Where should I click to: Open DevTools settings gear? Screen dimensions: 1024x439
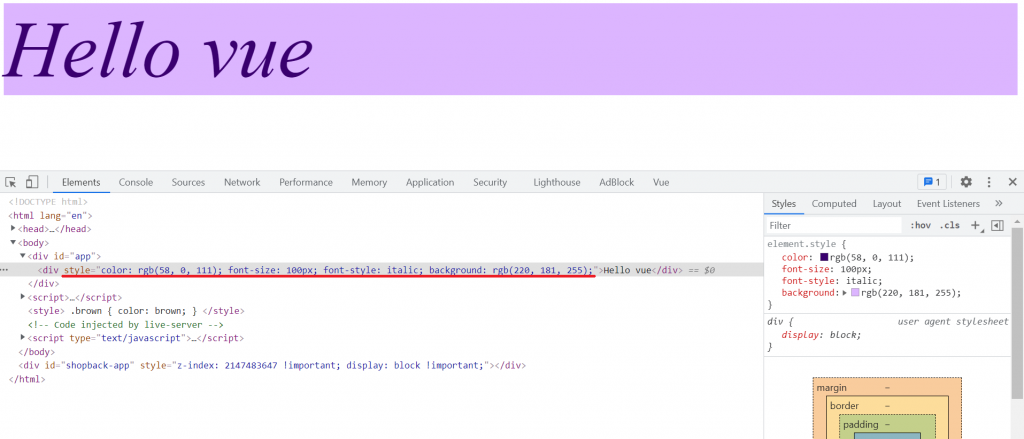(966, 182)
